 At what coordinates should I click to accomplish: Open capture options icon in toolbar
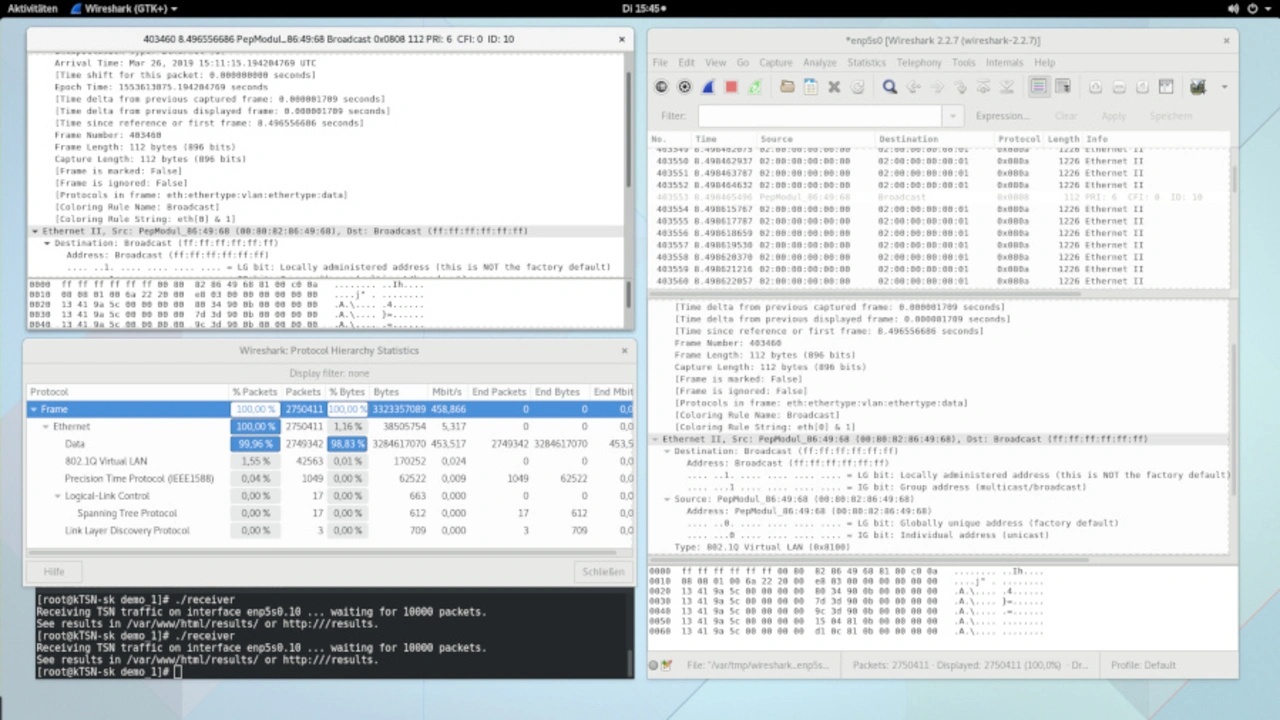[x=684, y=88]
